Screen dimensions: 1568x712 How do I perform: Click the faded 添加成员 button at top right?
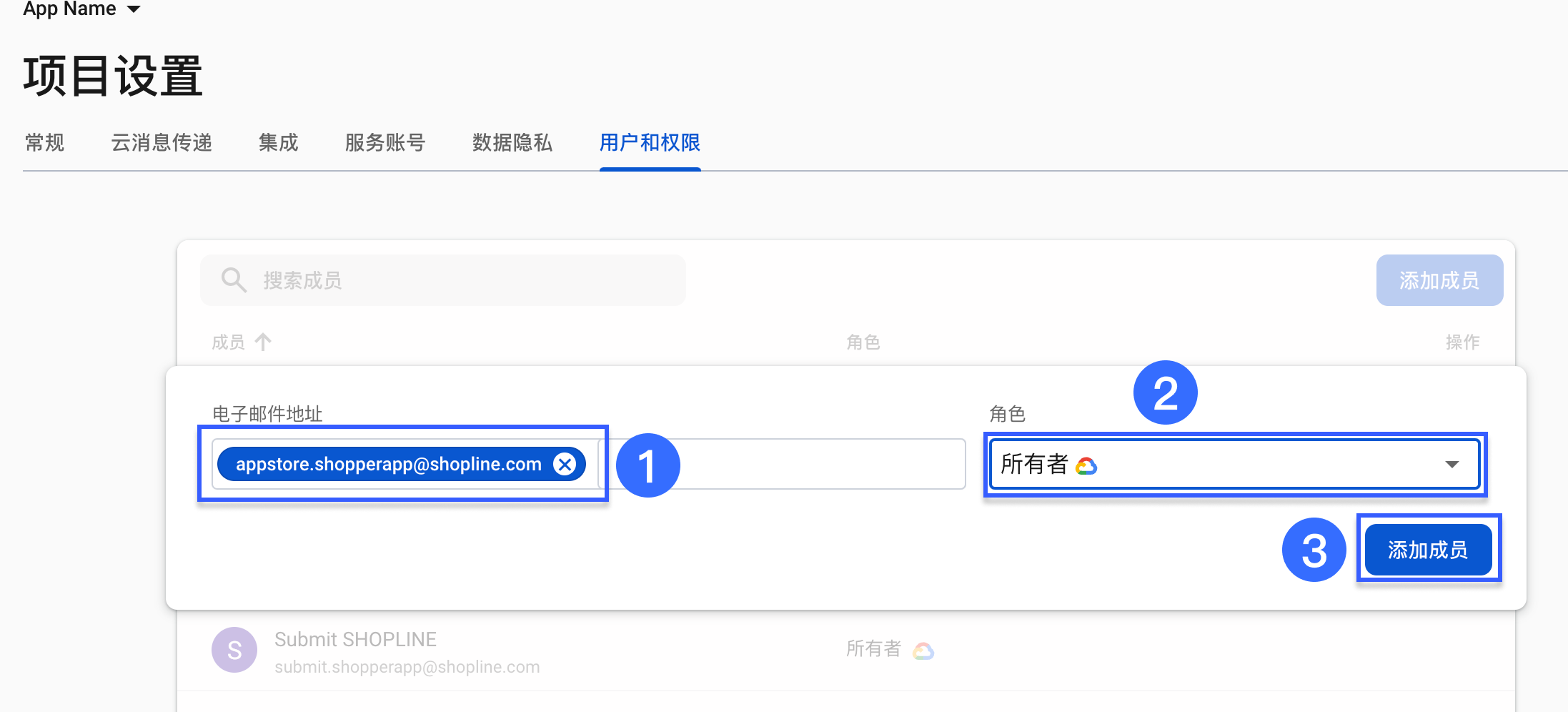1439,280
